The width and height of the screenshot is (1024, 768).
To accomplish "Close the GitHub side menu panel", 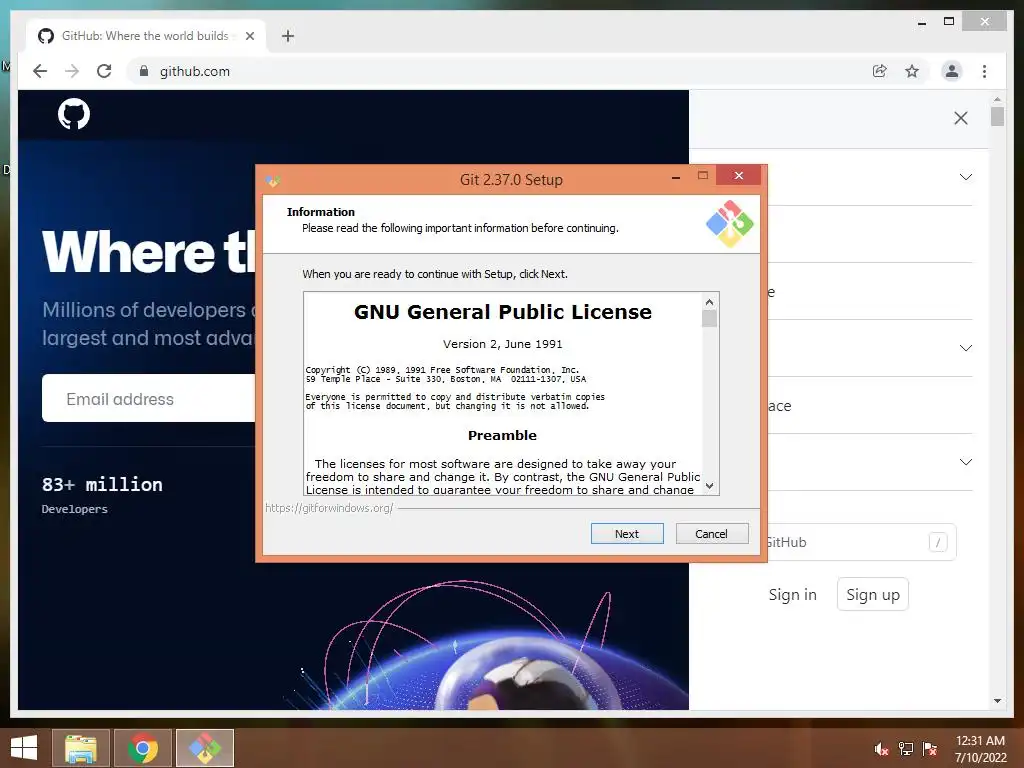I will click(x=961, y=118).
